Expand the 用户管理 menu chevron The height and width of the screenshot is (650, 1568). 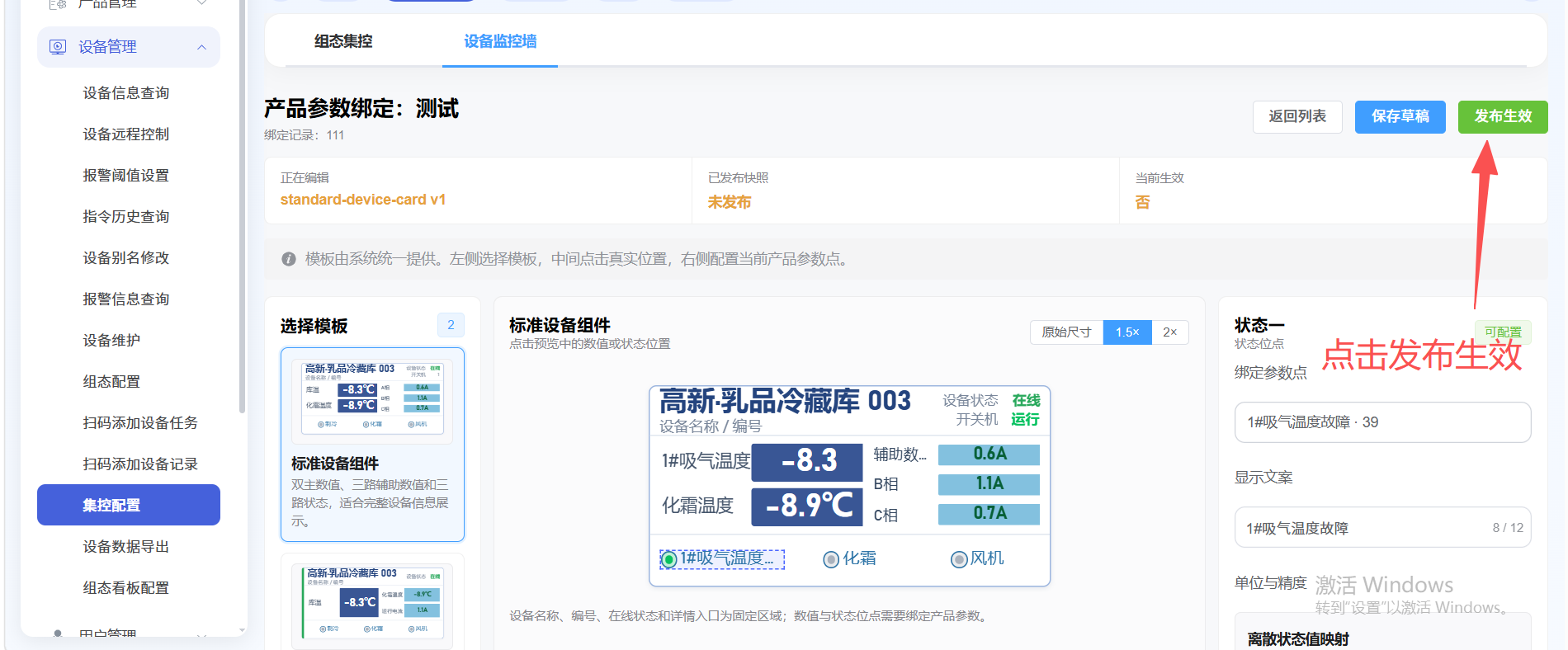tap(201, 635)
